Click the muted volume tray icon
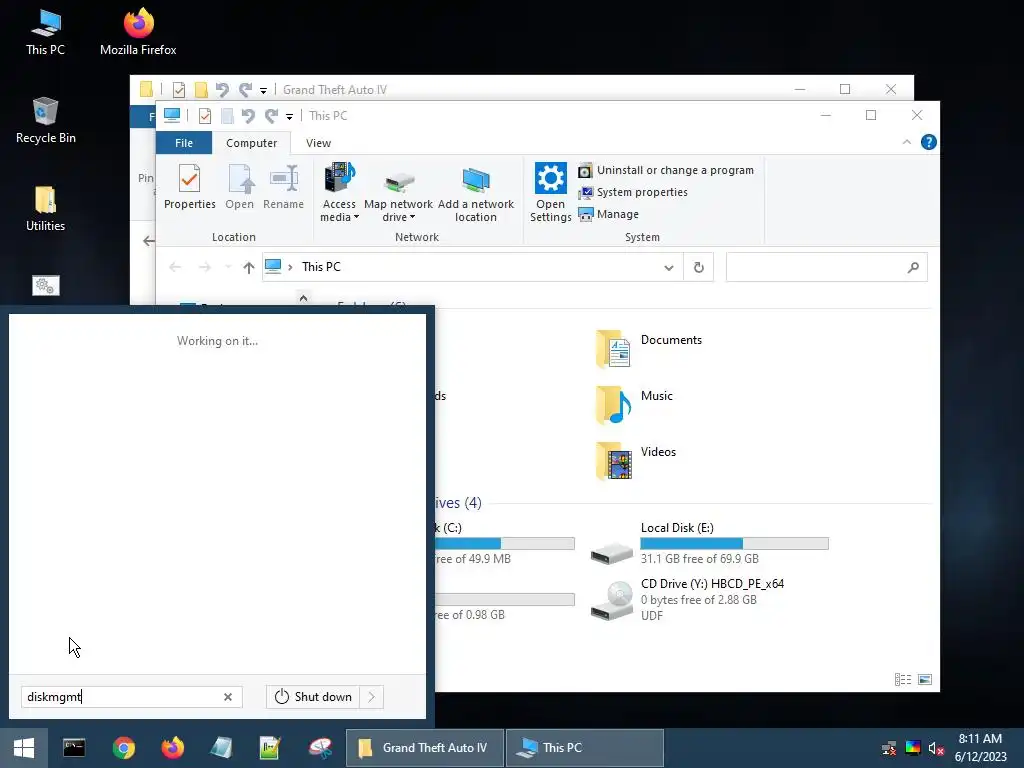This screenshot has height=768, width=1024. (936, 748)
